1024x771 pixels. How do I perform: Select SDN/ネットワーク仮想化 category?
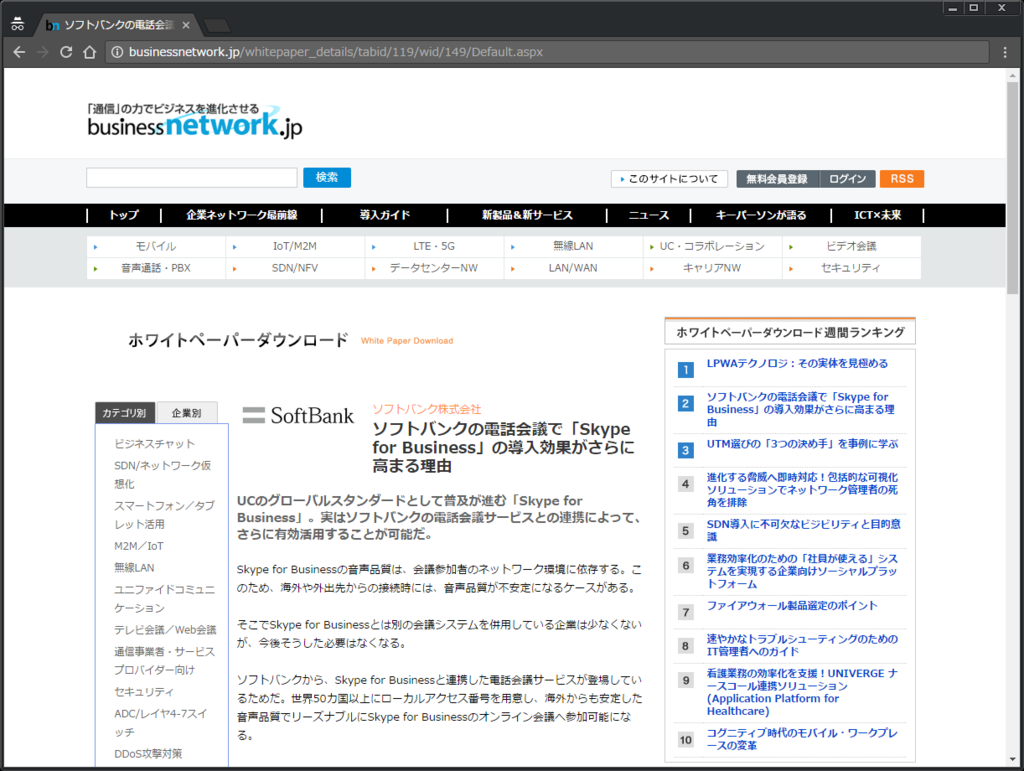[x=163, y=475]
